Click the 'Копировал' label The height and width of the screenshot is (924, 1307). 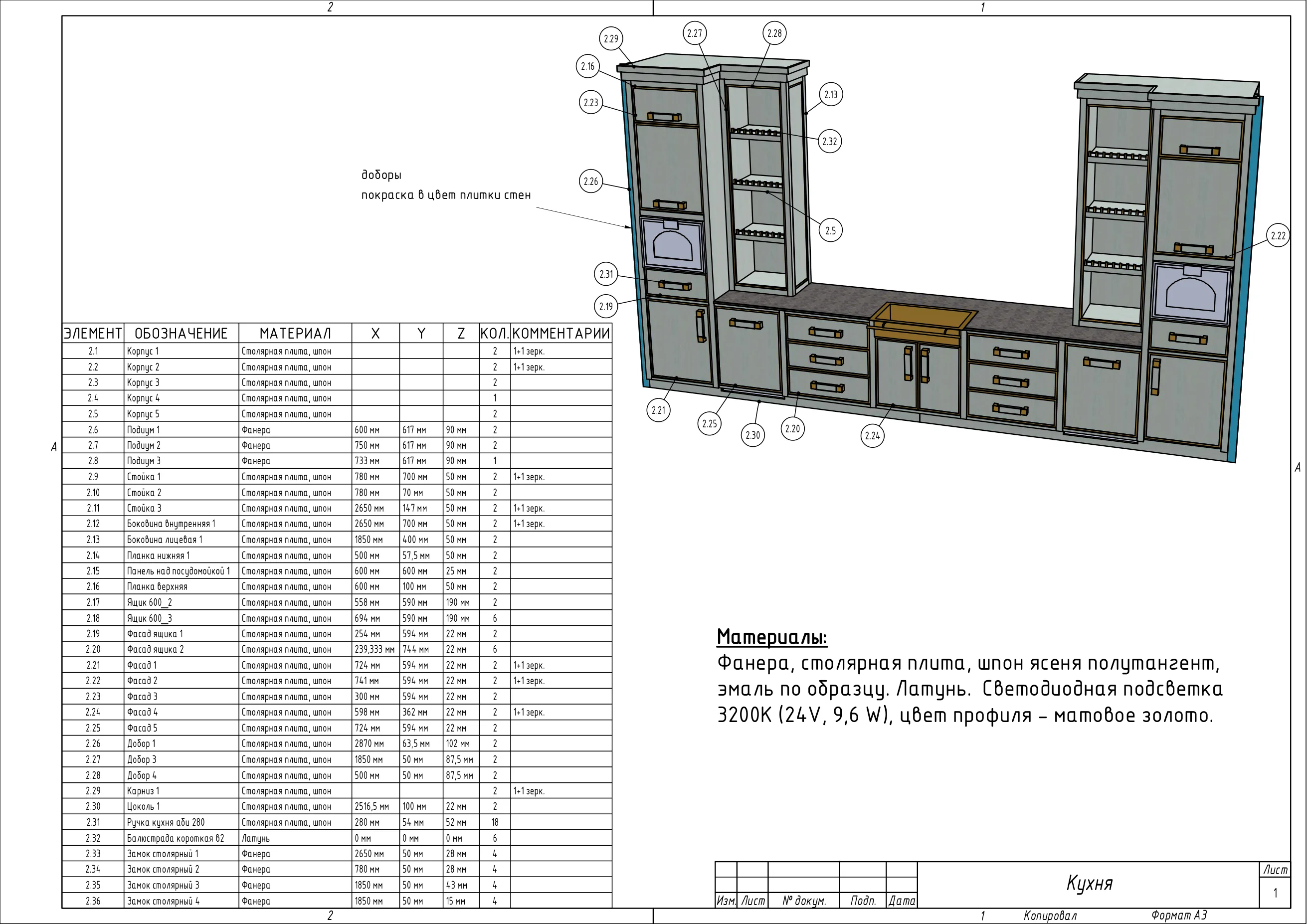(1050, 916)
